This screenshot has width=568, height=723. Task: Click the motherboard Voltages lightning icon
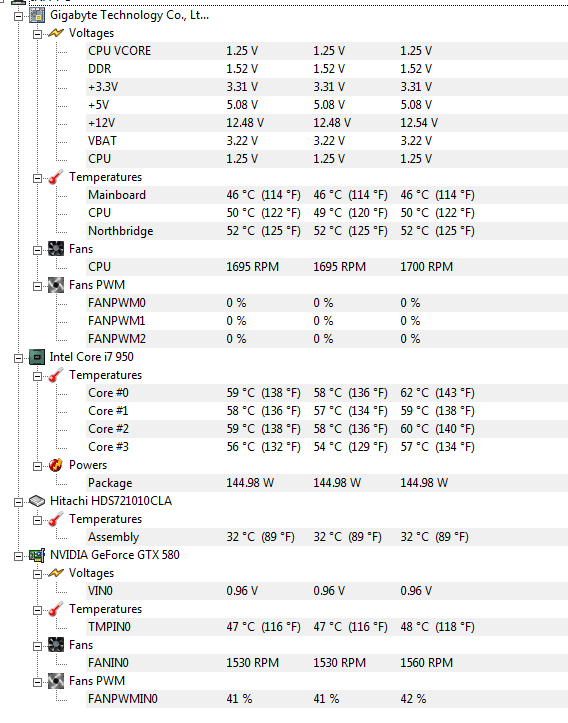click(56, 33)
